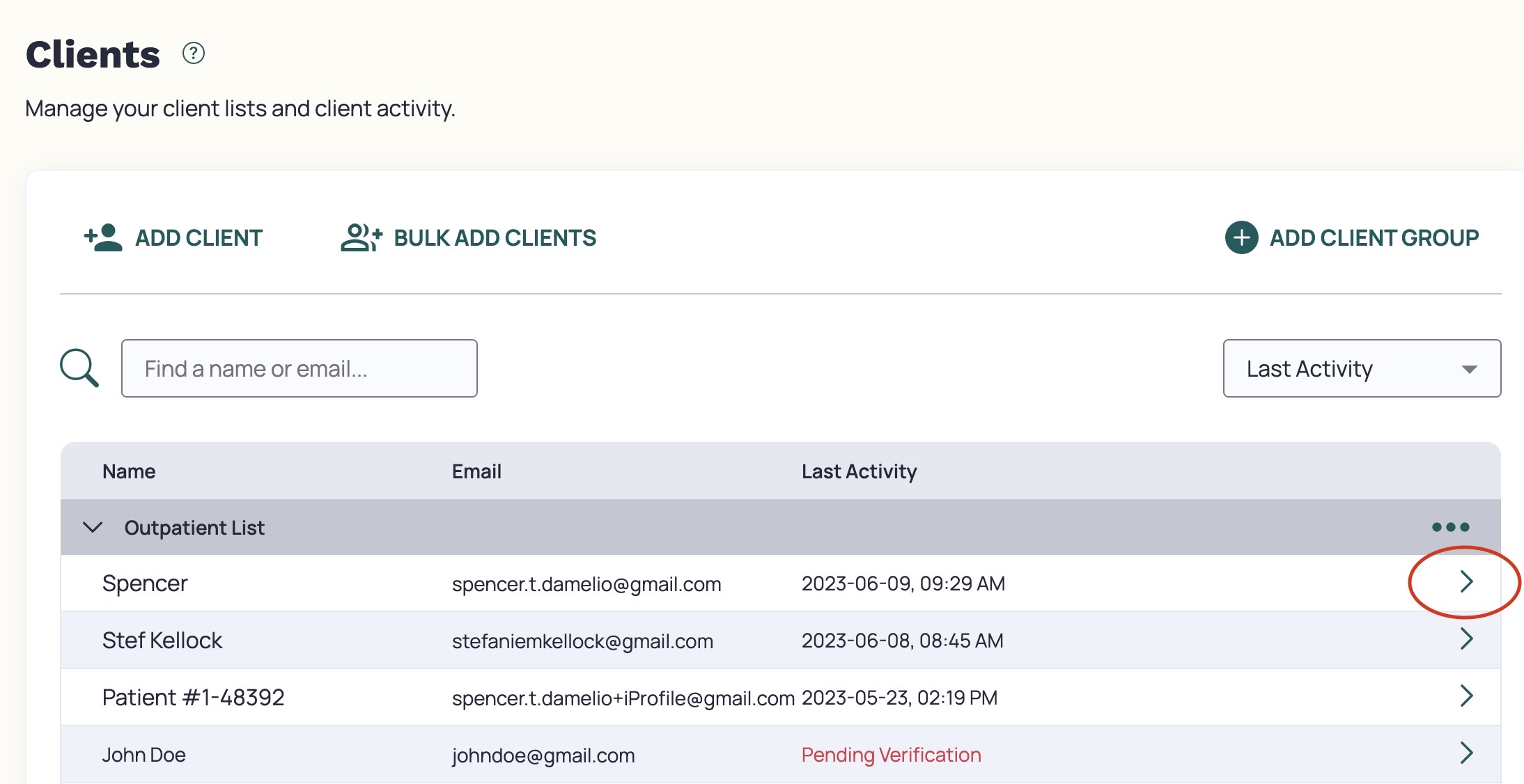Click the plus icon for Add Client Group

click(x=1241, y=238)
